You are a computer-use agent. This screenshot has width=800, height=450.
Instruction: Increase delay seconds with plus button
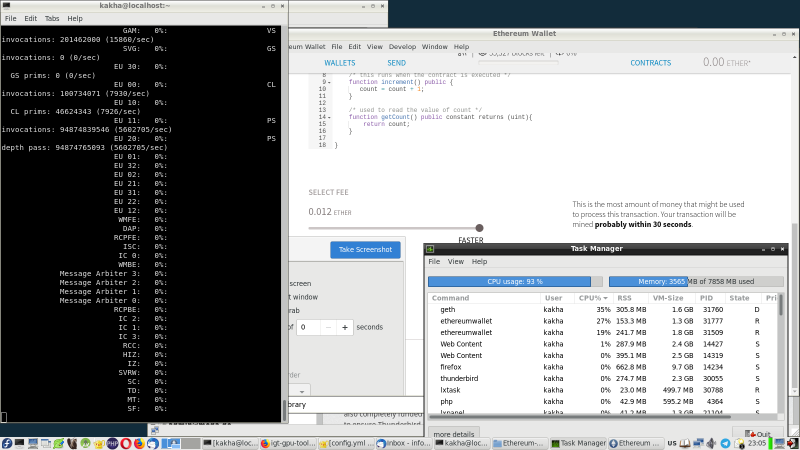[x=344, y=327]
